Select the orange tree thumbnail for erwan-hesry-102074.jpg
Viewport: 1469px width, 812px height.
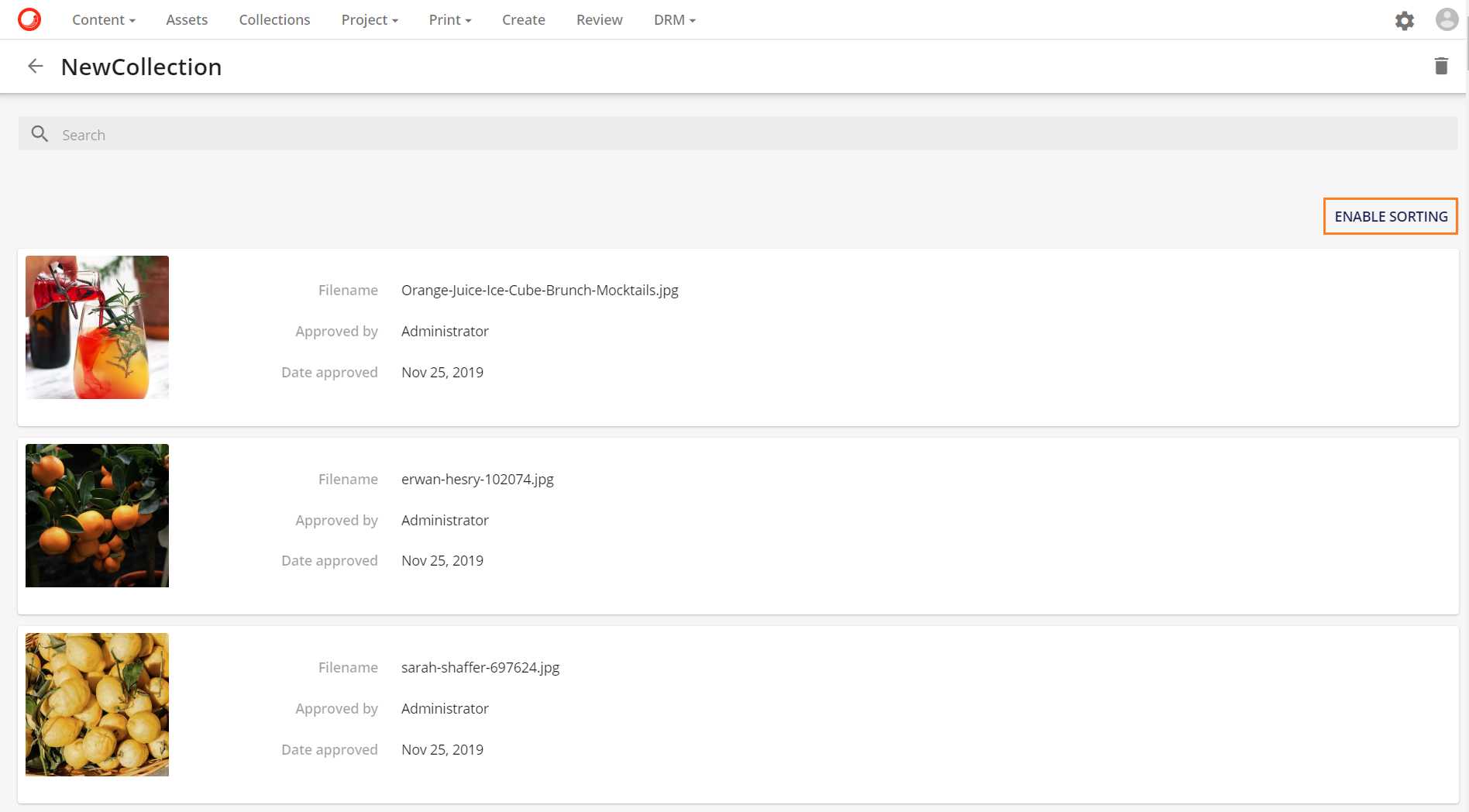pos(97,515)
